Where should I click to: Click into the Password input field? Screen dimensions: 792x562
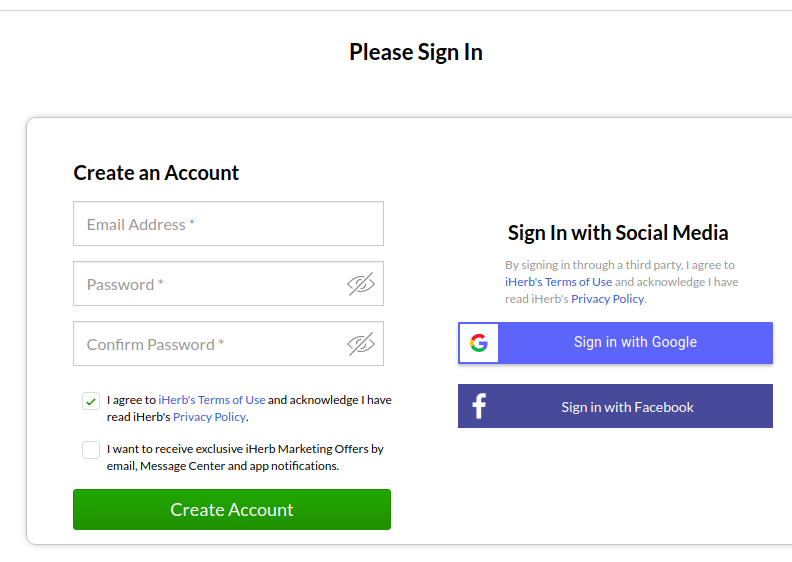pos(210,284)
